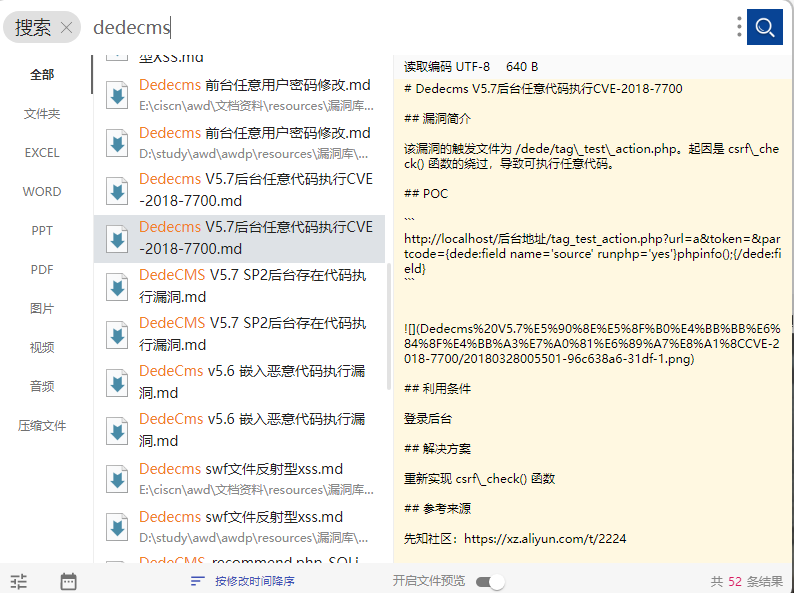Filter results by 压缩文件
794x593 pixels.
click(x=42, y=426)
